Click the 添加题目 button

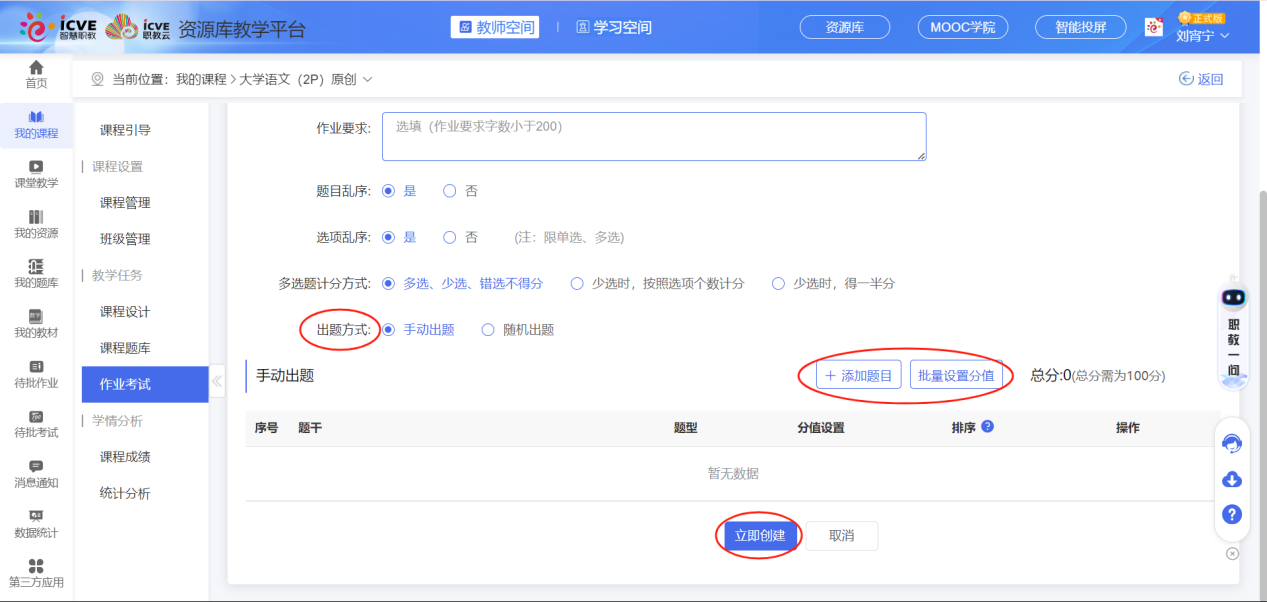pos(858,375)
